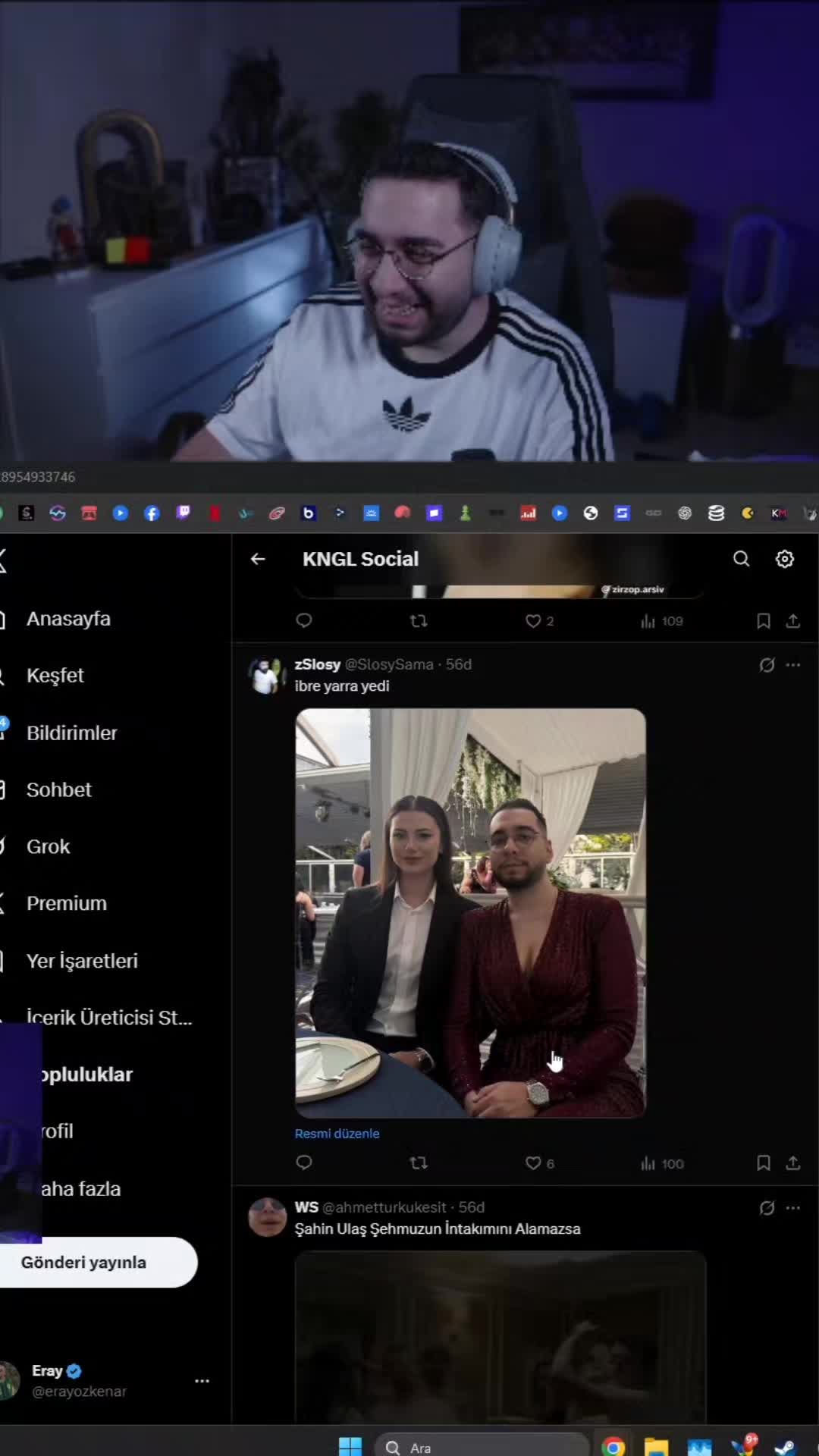Image resolution: width=819 pixels, height=1456 pixels.
Task: Open Keşfet in the sidebar
Action: tap(55, 676)
